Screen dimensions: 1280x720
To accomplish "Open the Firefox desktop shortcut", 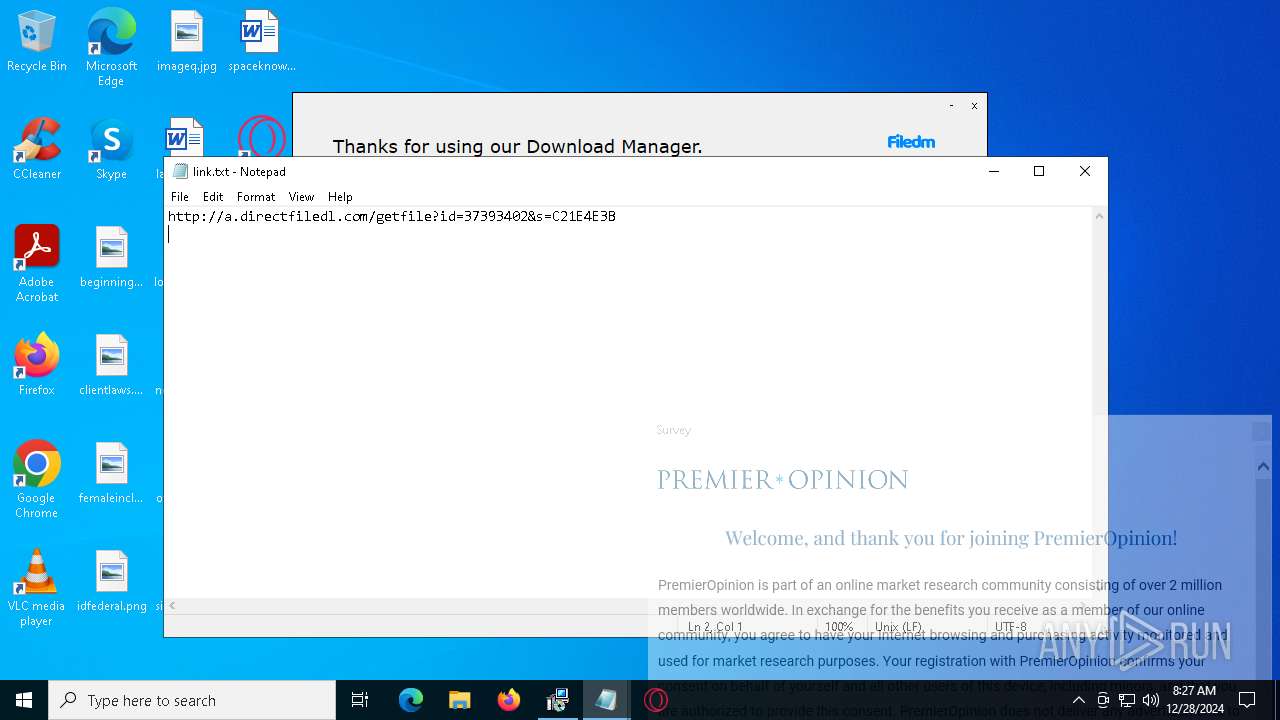I will [x=37, y=366].
